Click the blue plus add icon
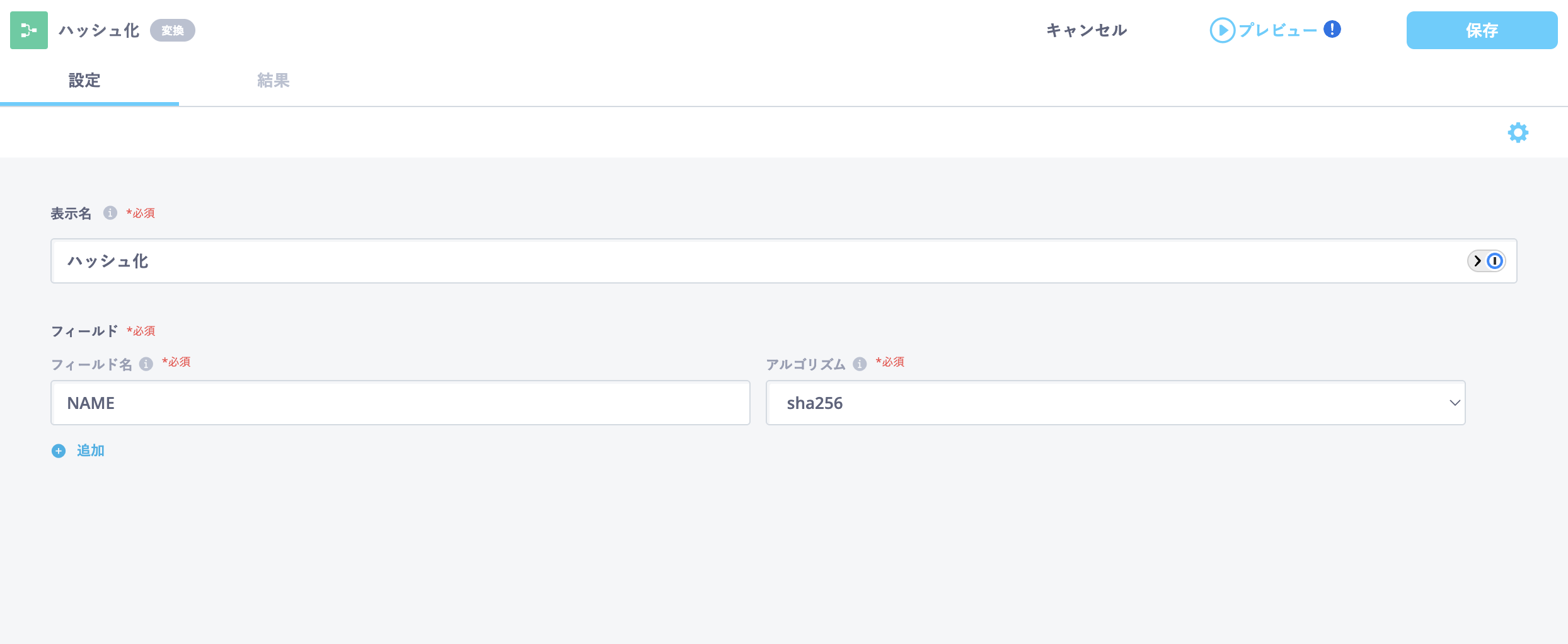The image size is (1568, 644). point(59,451)
